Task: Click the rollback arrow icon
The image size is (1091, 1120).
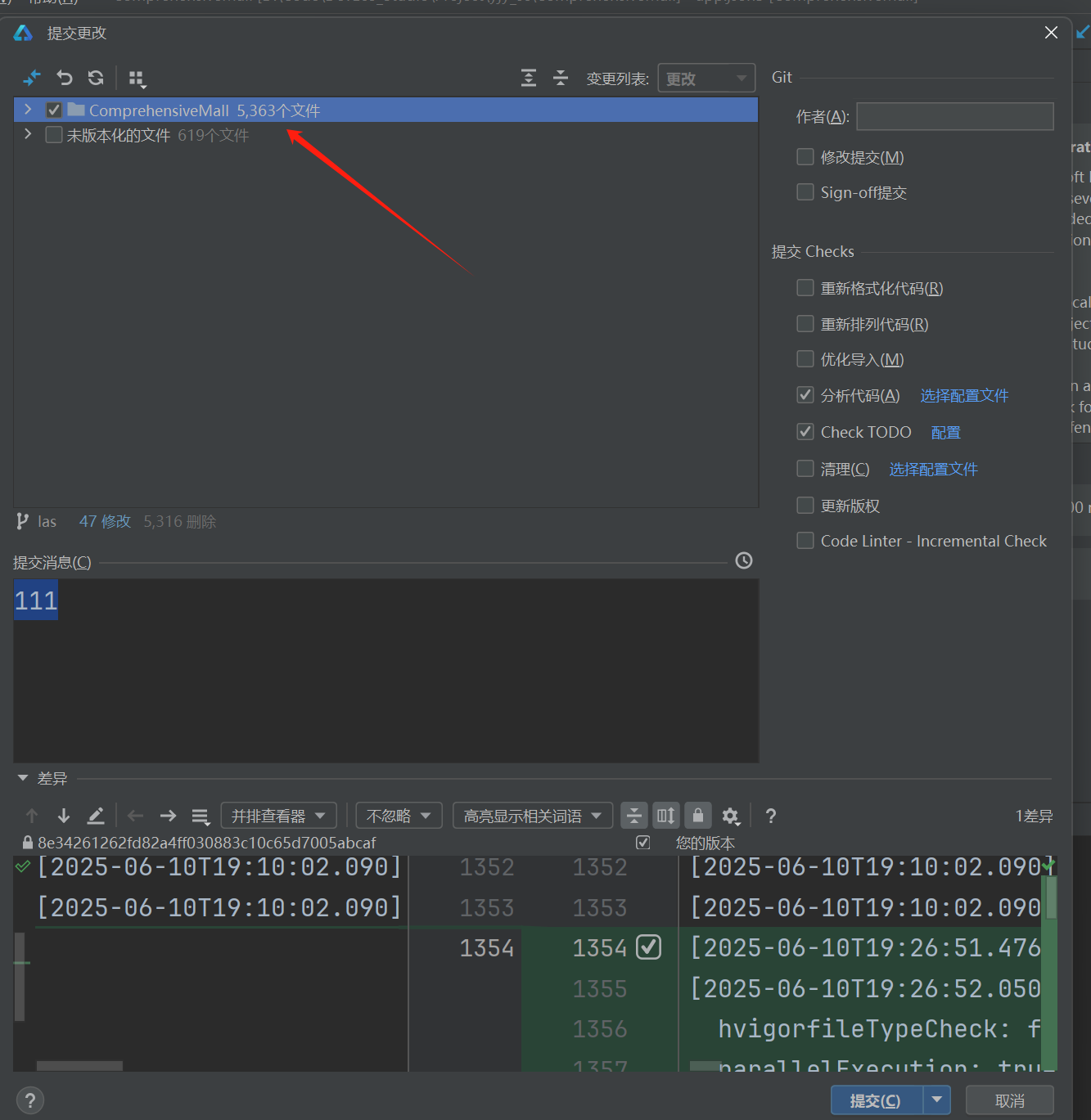Action: (65, 79)
